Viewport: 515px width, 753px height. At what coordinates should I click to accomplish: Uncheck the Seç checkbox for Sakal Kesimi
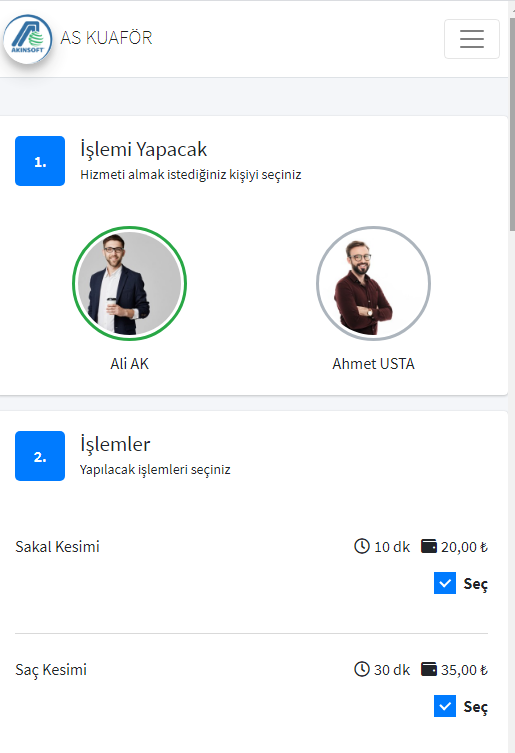445,583
